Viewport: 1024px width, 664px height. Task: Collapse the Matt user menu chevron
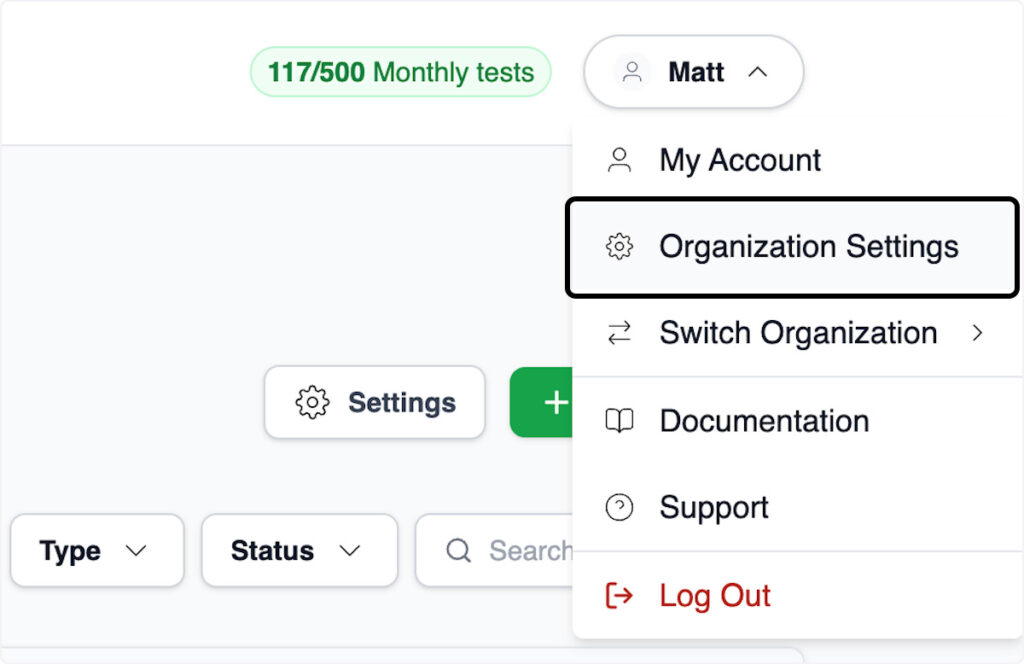(758, 72)
